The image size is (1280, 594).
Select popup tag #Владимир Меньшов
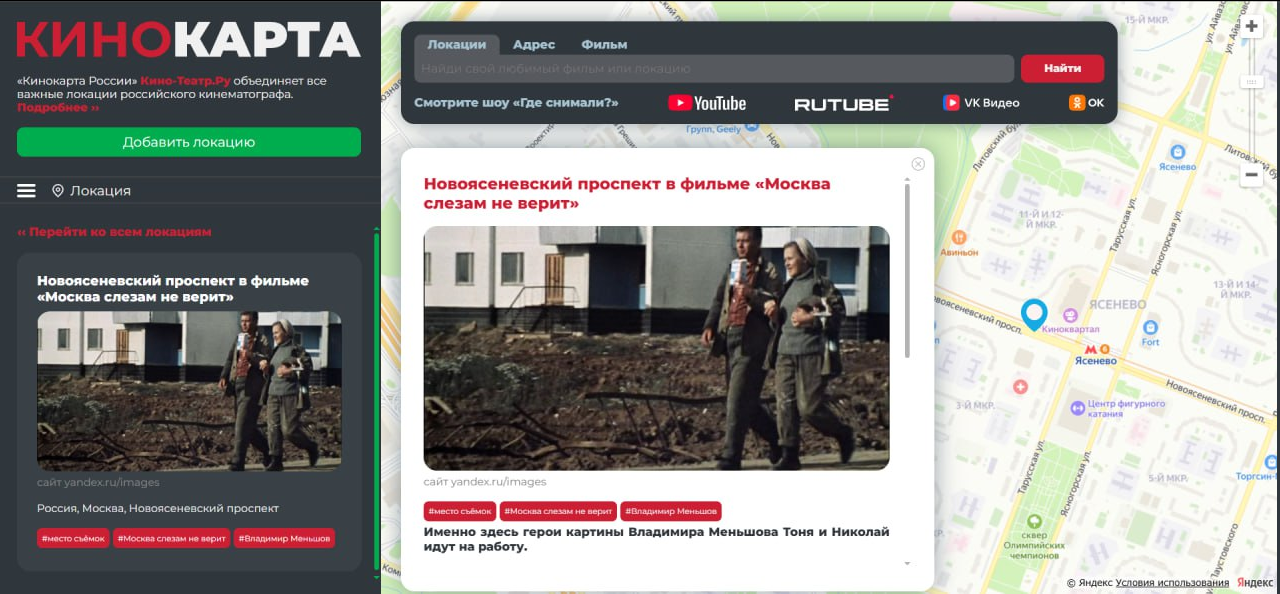(x=671, y=511)
